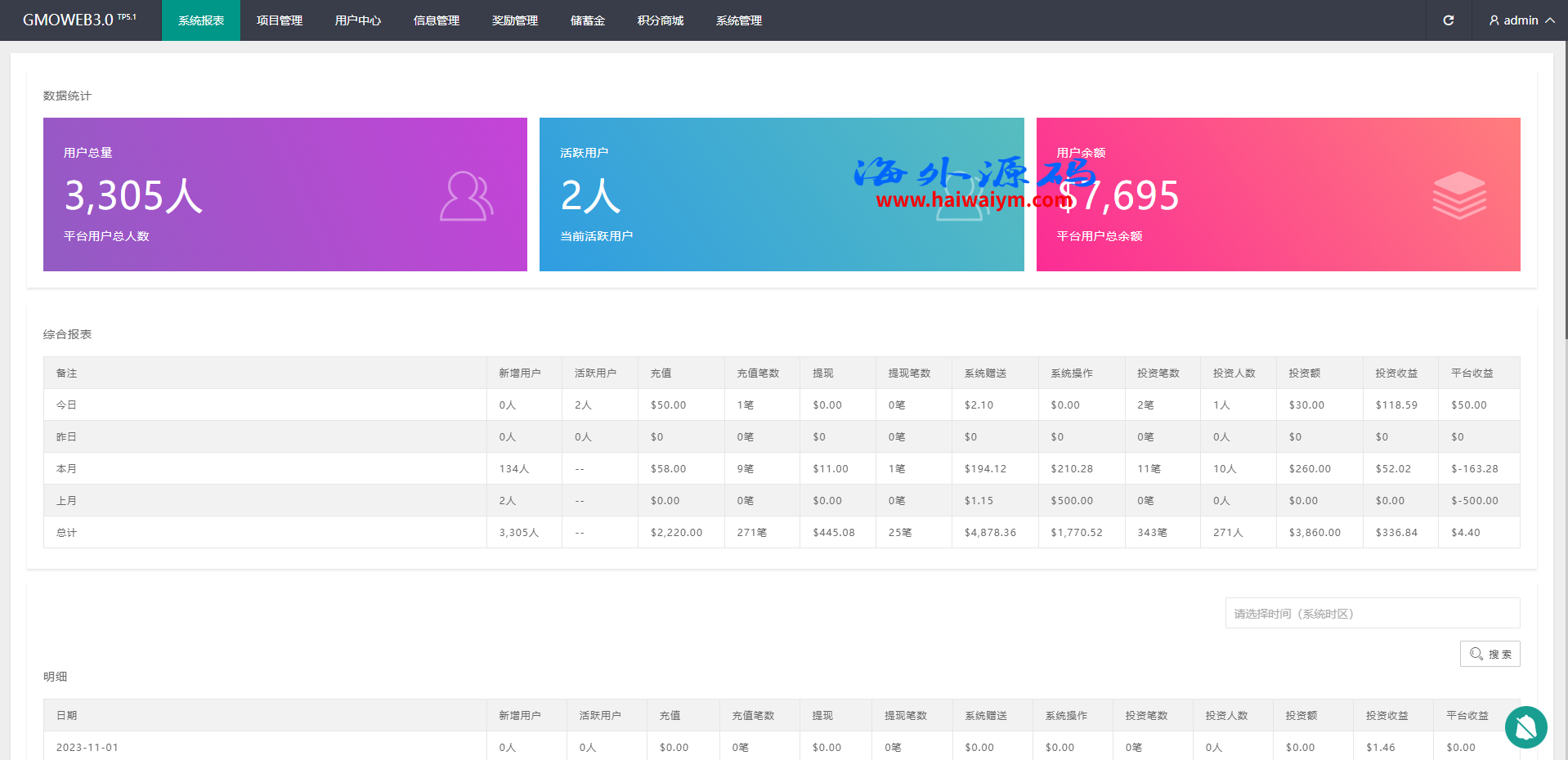
Task: Click the 活跃用户 statistics card
Action: [x=781, y=194]
